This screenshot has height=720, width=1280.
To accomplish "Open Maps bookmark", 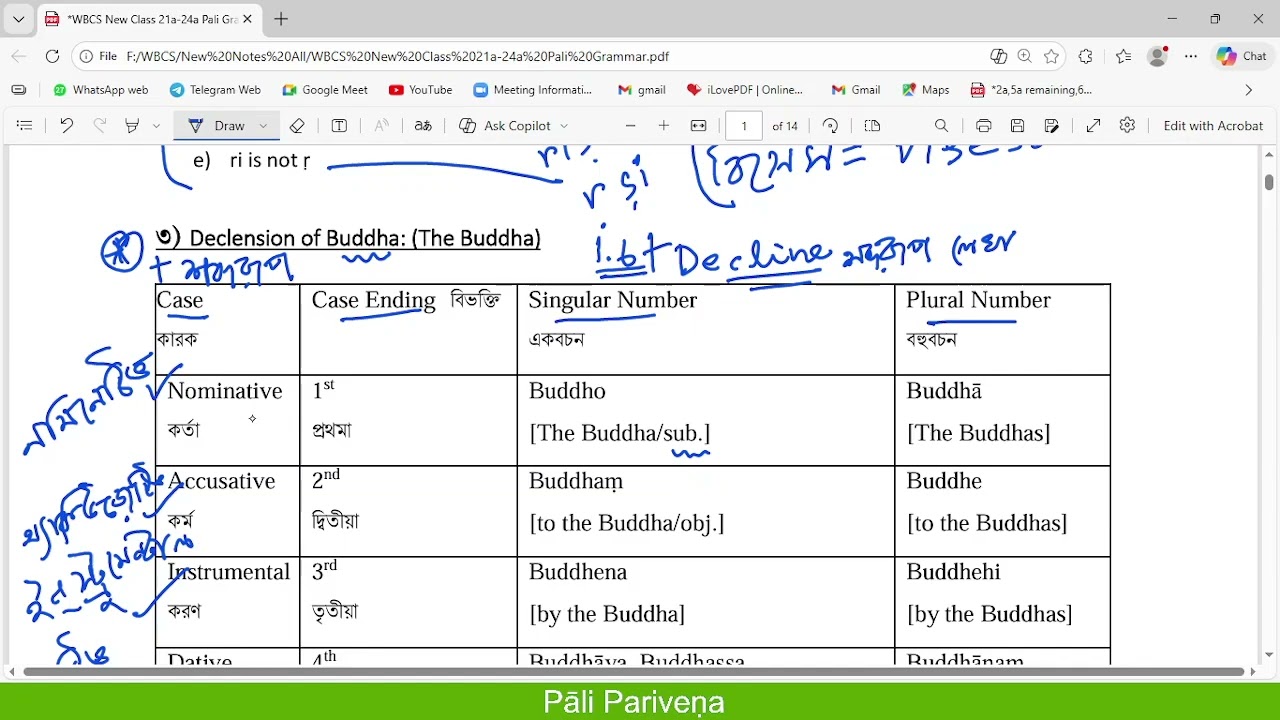I will tap(926, 90).
